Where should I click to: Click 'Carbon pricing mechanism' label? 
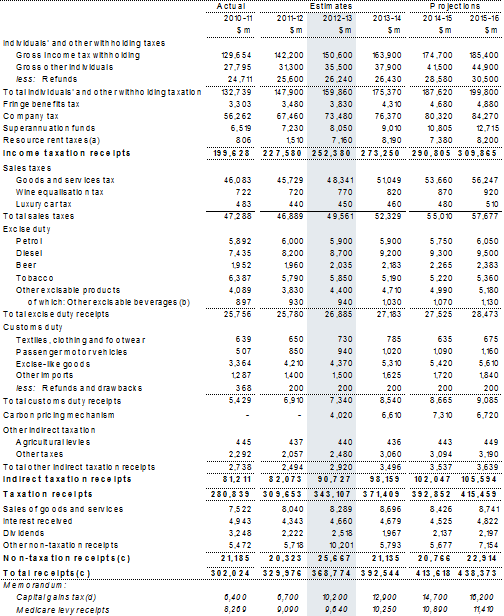point(59,415)
